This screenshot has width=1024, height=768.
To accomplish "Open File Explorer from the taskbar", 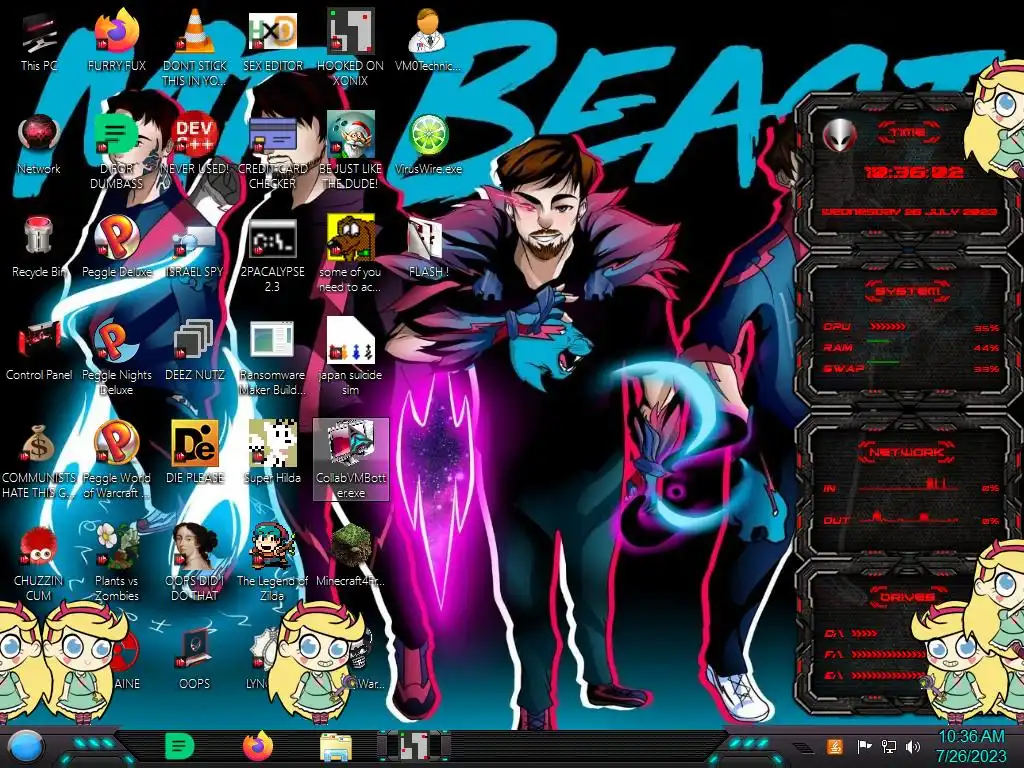I will 336,748.
